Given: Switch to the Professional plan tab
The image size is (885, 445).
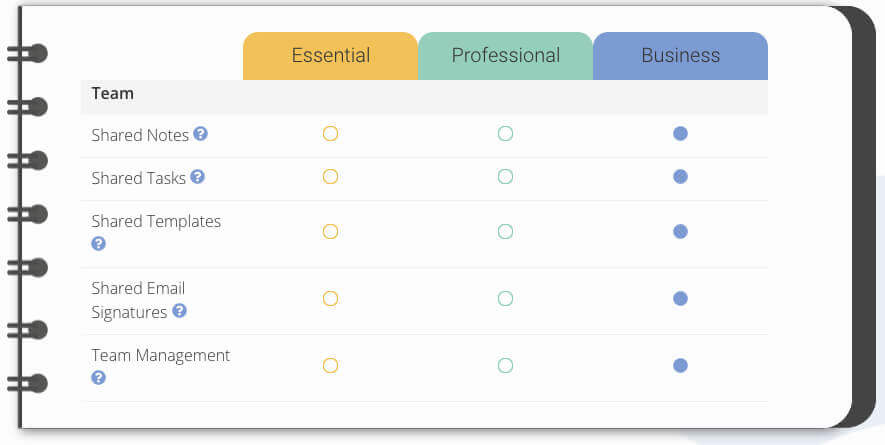Looking at the screenshot, I should (506, 56).
